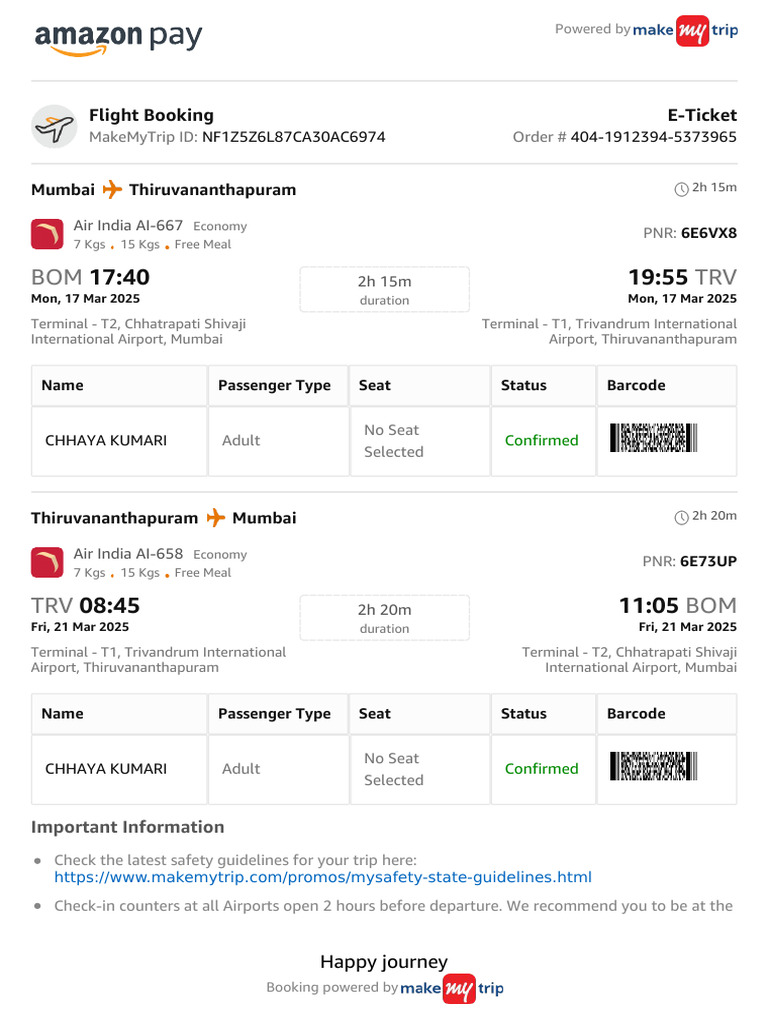The height and width of the screenshot is (1024, 768).
Task: Open the mysafety-state-guidelines link
Action: point(322,877)
